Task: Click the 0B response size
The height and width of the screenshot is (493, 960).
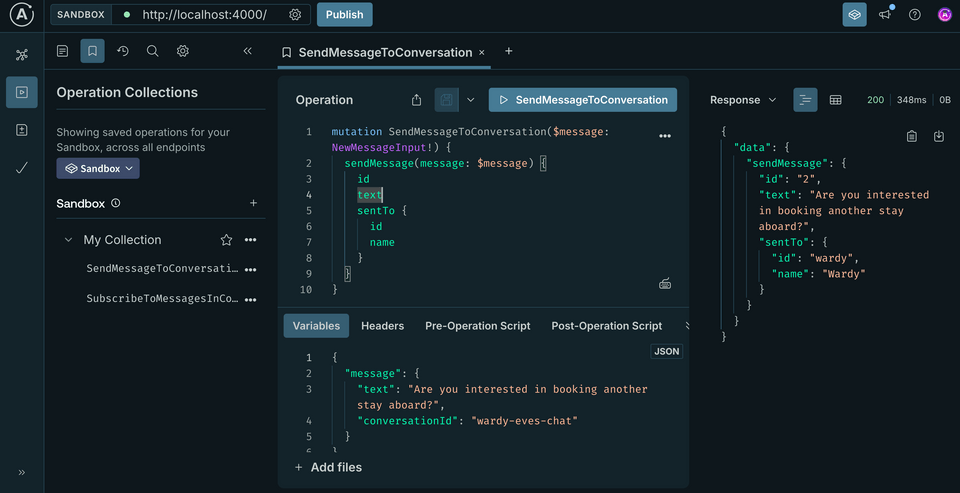Action: coord(945,100)
